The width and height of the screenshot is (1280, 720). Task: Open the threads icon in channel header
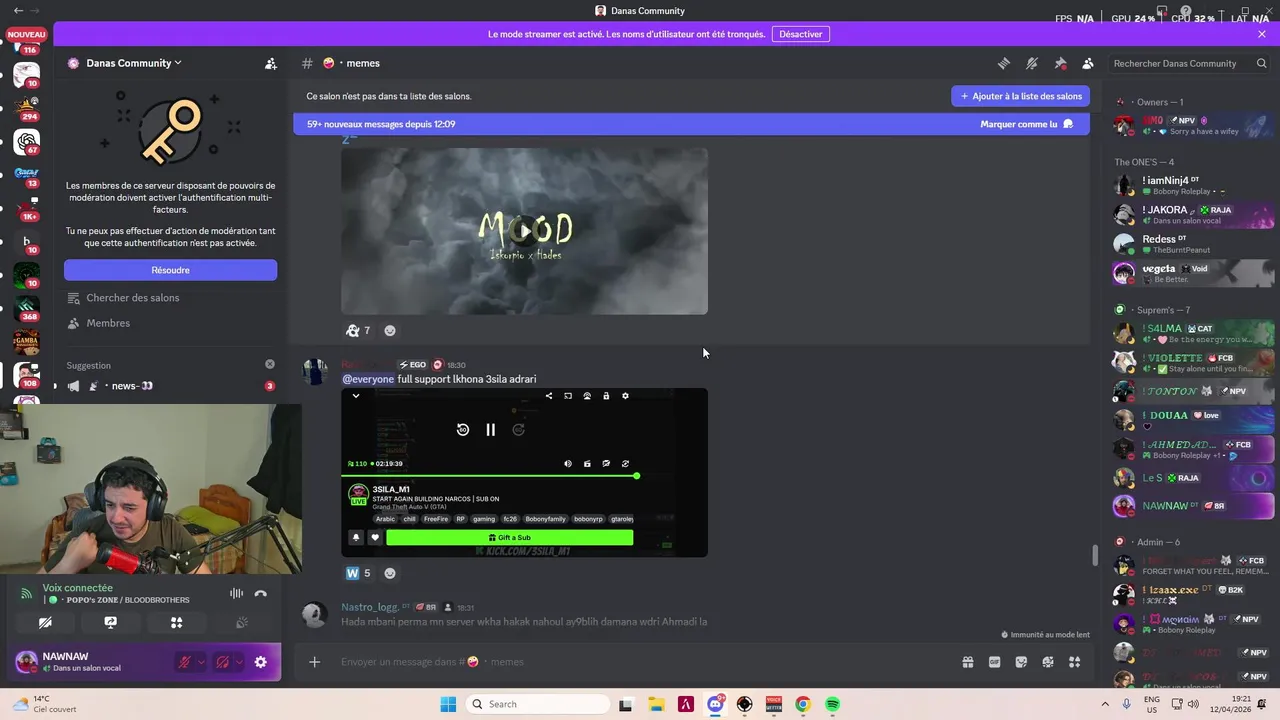click(1004, 63)
